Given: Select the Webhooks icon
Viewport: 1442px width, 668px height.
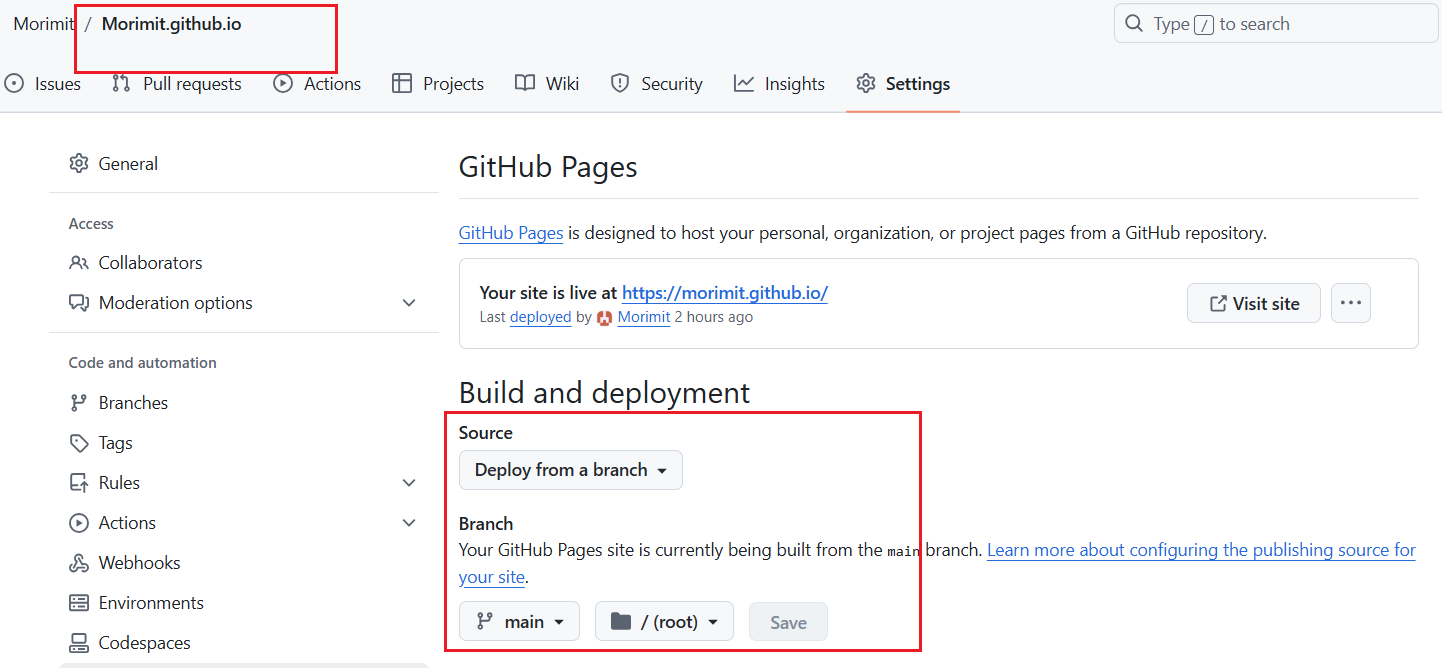Looking at the screenshot, I should coord(79,562).
